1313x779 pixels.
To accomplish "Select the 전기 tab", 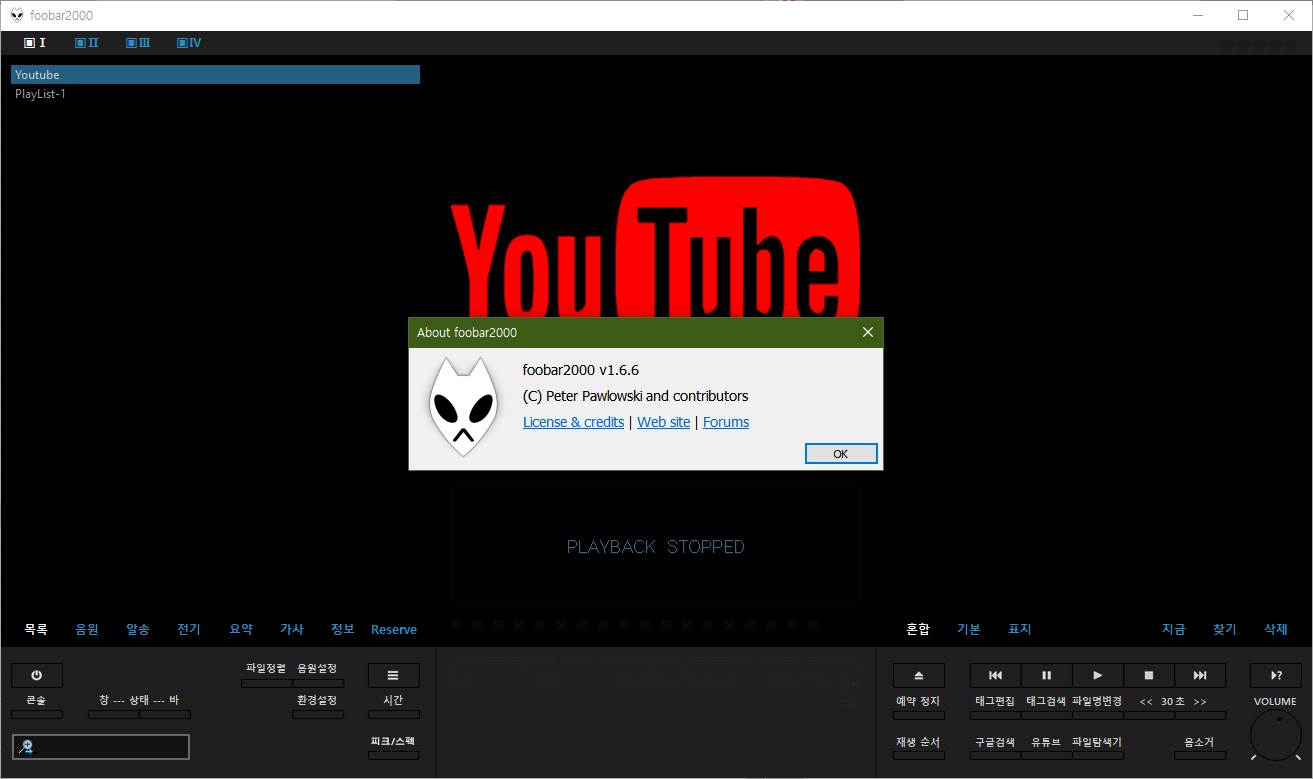I will click(x=189, y=629).
